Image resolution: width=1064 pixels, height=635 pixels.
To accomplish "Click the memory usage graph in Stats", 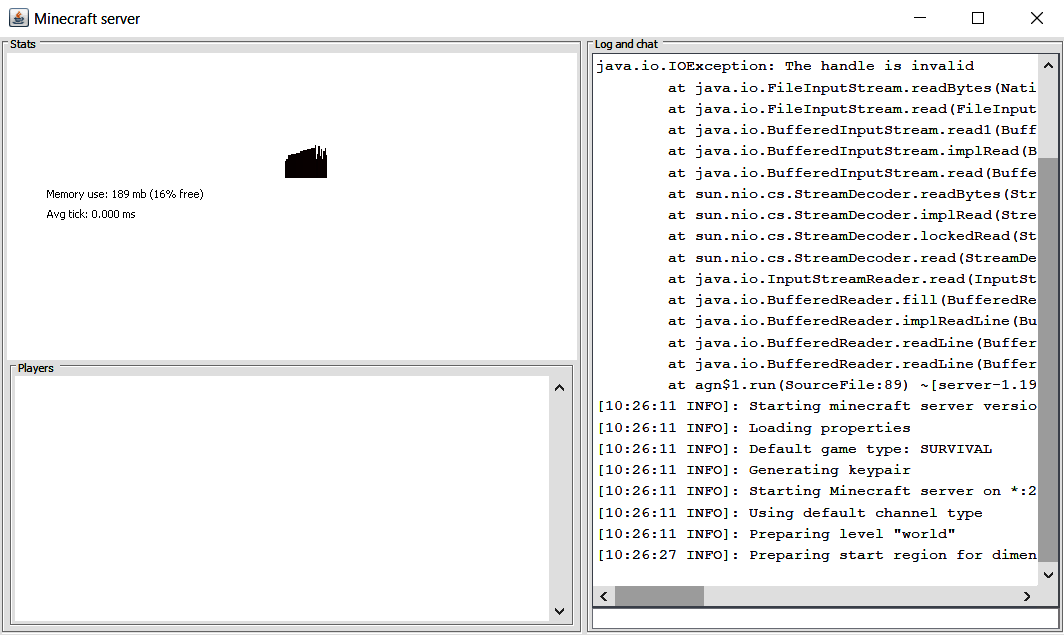I will [306, 162].
